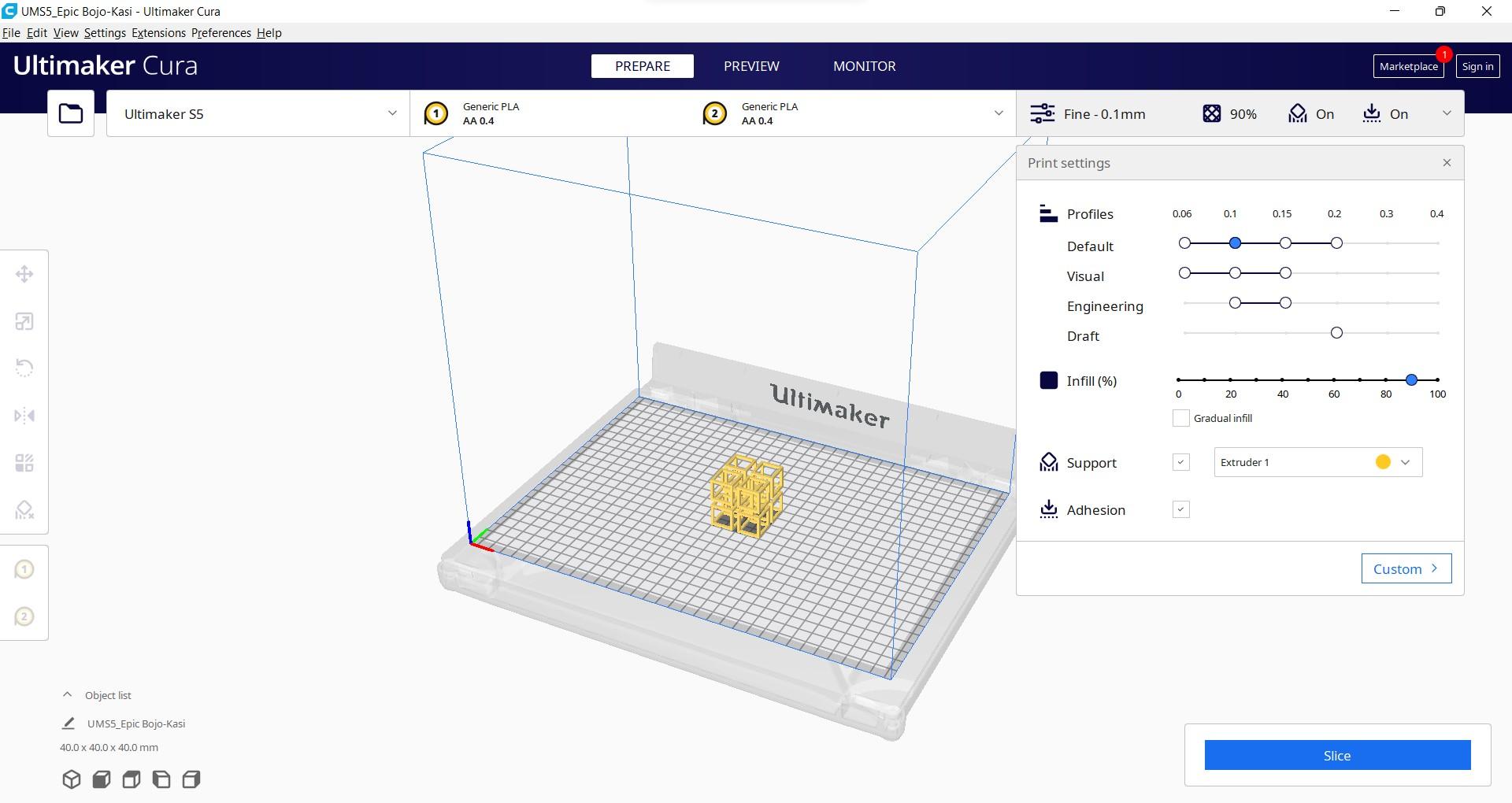The image size is (1512, 803).
Task: Disable build plate Adhesion
Action: point(1180,509)
